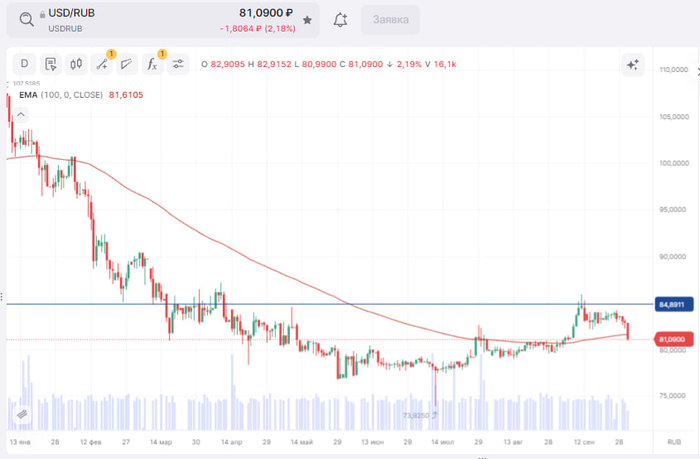Select the trend line drawing tool
This screenshot has width=700, height=459.
coord(127,64)
